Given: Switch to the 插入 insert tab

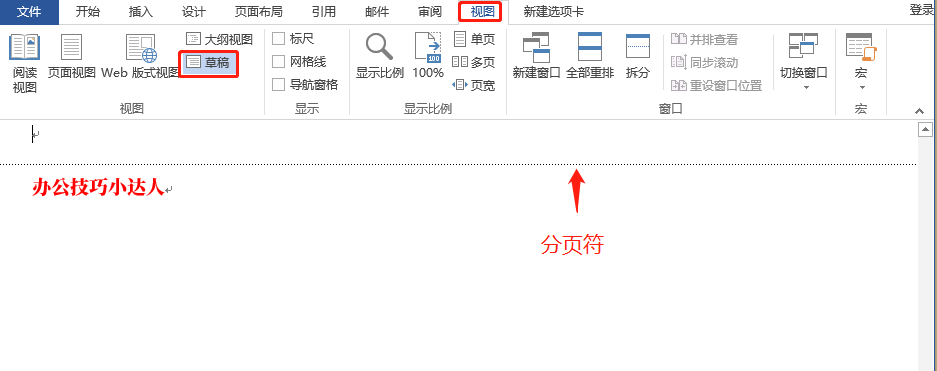Looking at the screenshot, I should coord(141,12).
